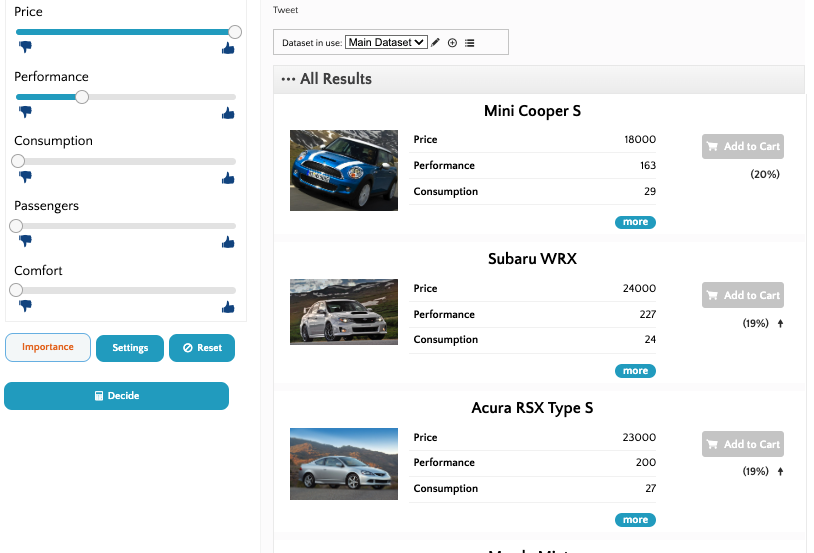Image resolution: width=814 pixels, height=553 pixels.
Task: Click the pencil edit dataset icon
Action: (x=436, y=43)
